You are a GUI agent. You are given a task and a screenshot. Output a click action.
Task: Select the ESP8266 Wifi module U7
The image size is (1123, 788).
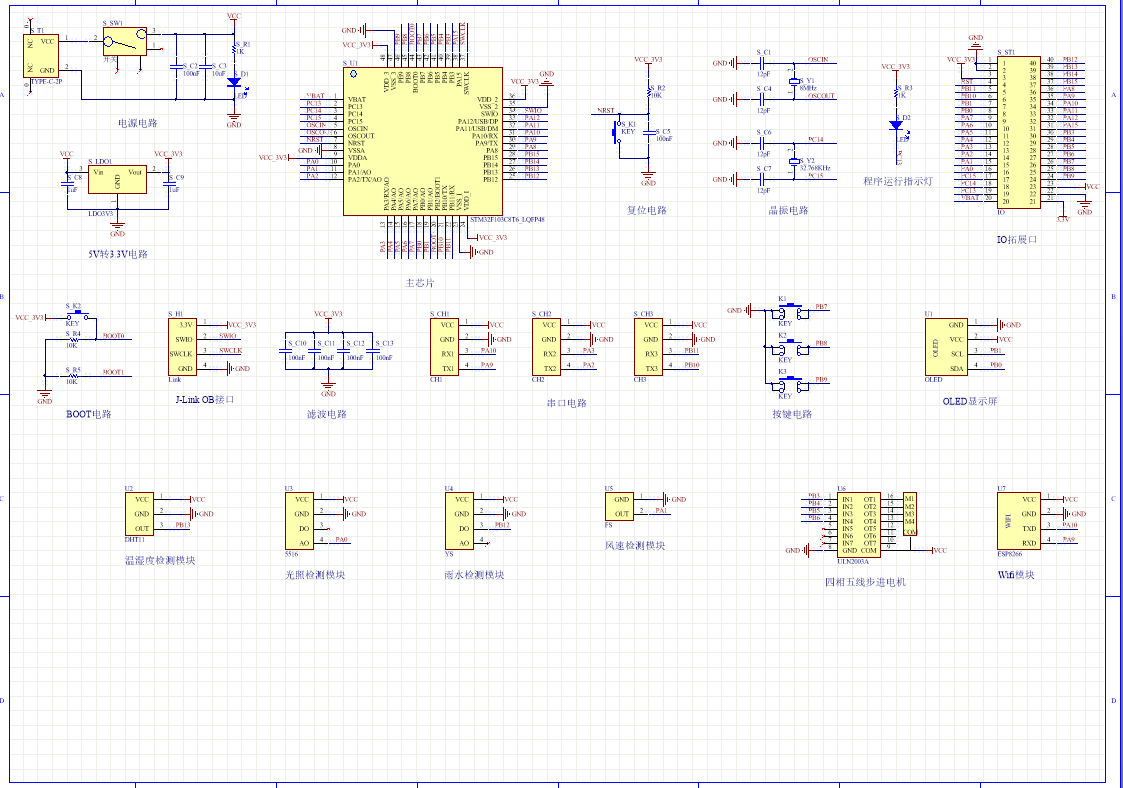coord(1017,520)
